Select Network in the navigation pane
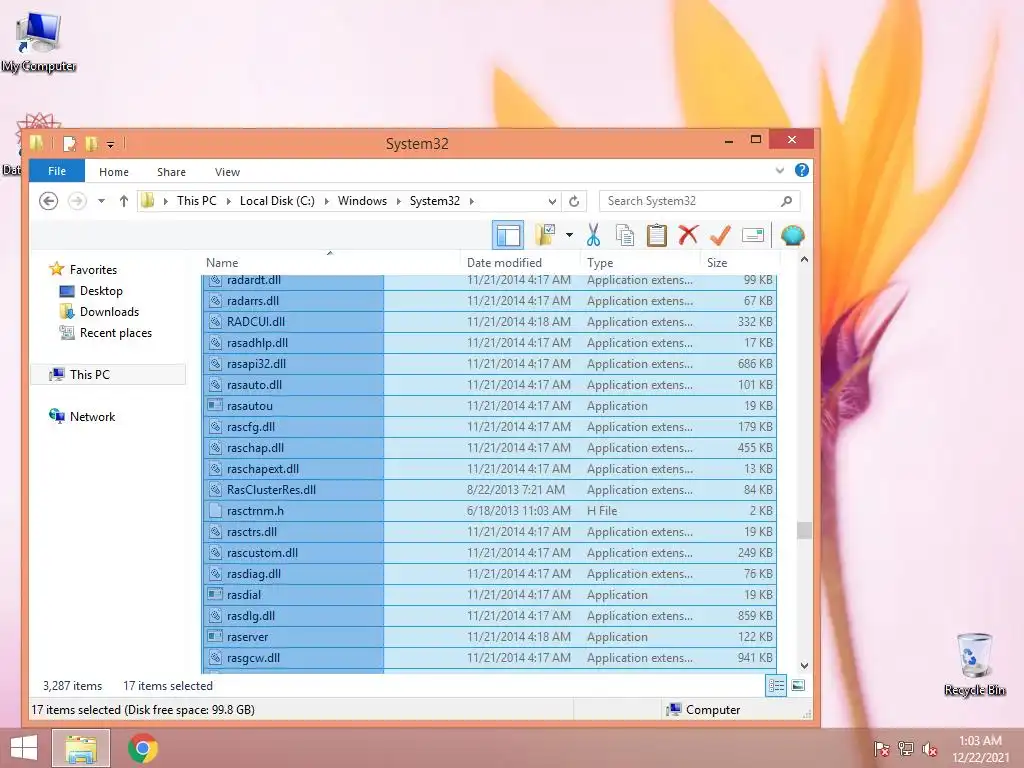The width and height of the screenshot is (1024, 768). point(92,417)
